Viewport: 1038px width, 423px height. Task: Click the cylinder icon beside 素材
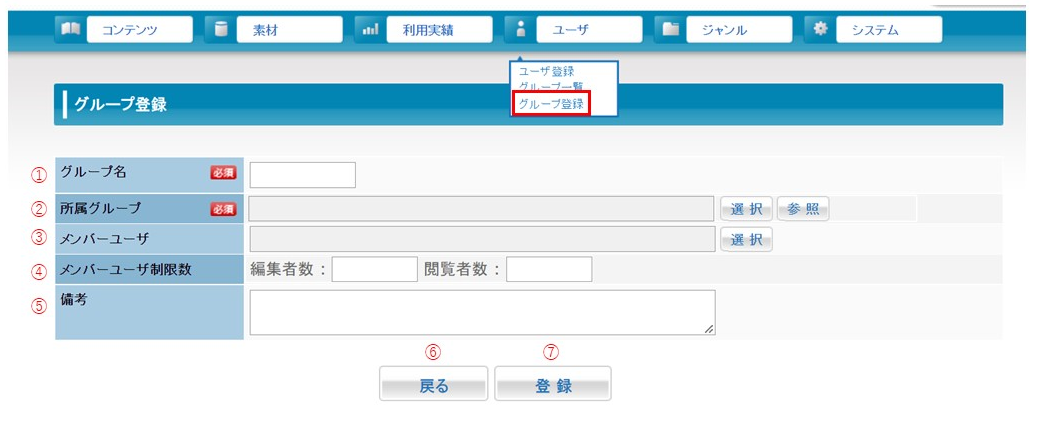(x=219, y=30)
